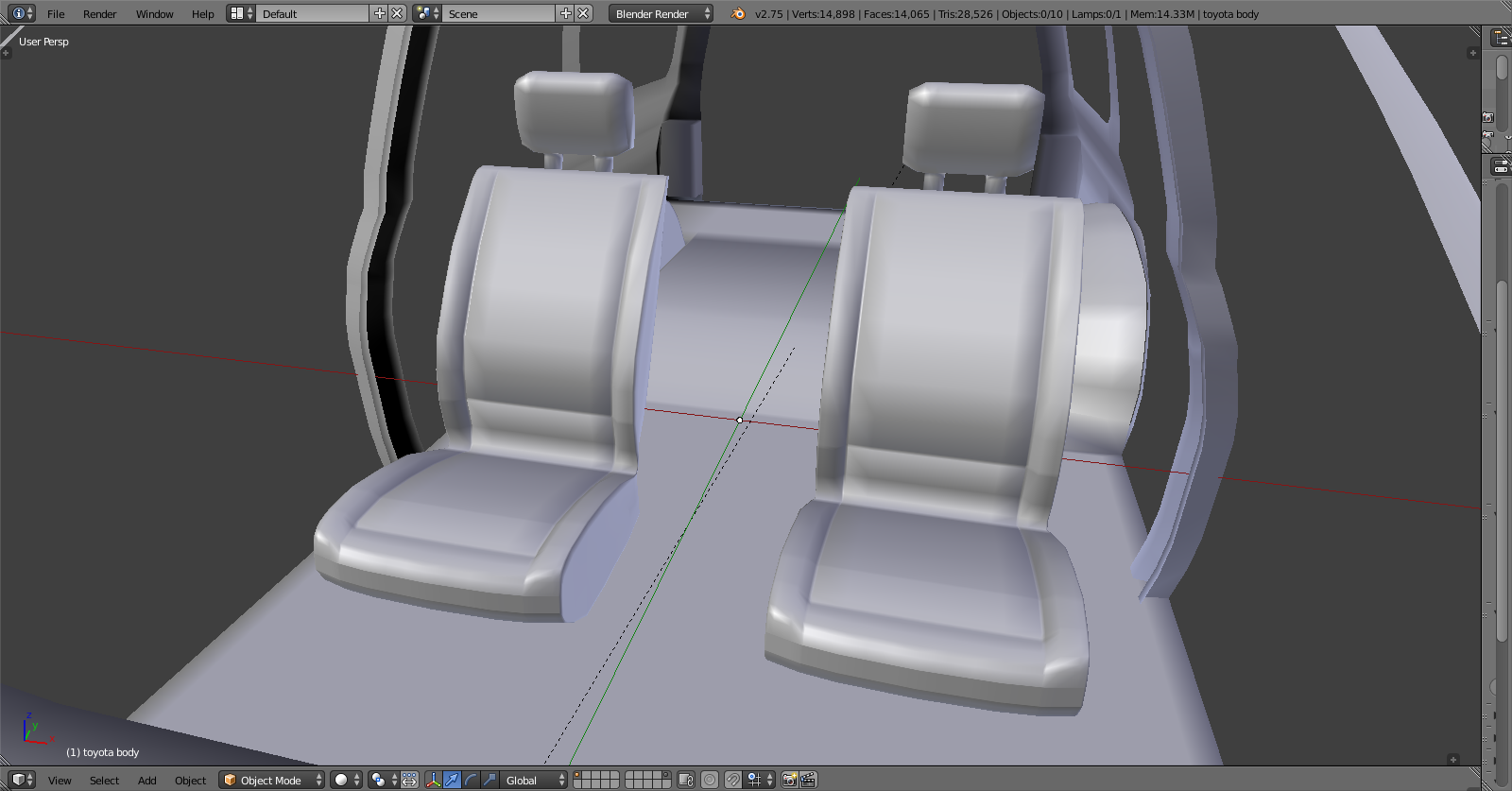The width and height of the screenshot is (1512, 791).
Task: Open the Object Mode dropdown
Action: point(272,780)
